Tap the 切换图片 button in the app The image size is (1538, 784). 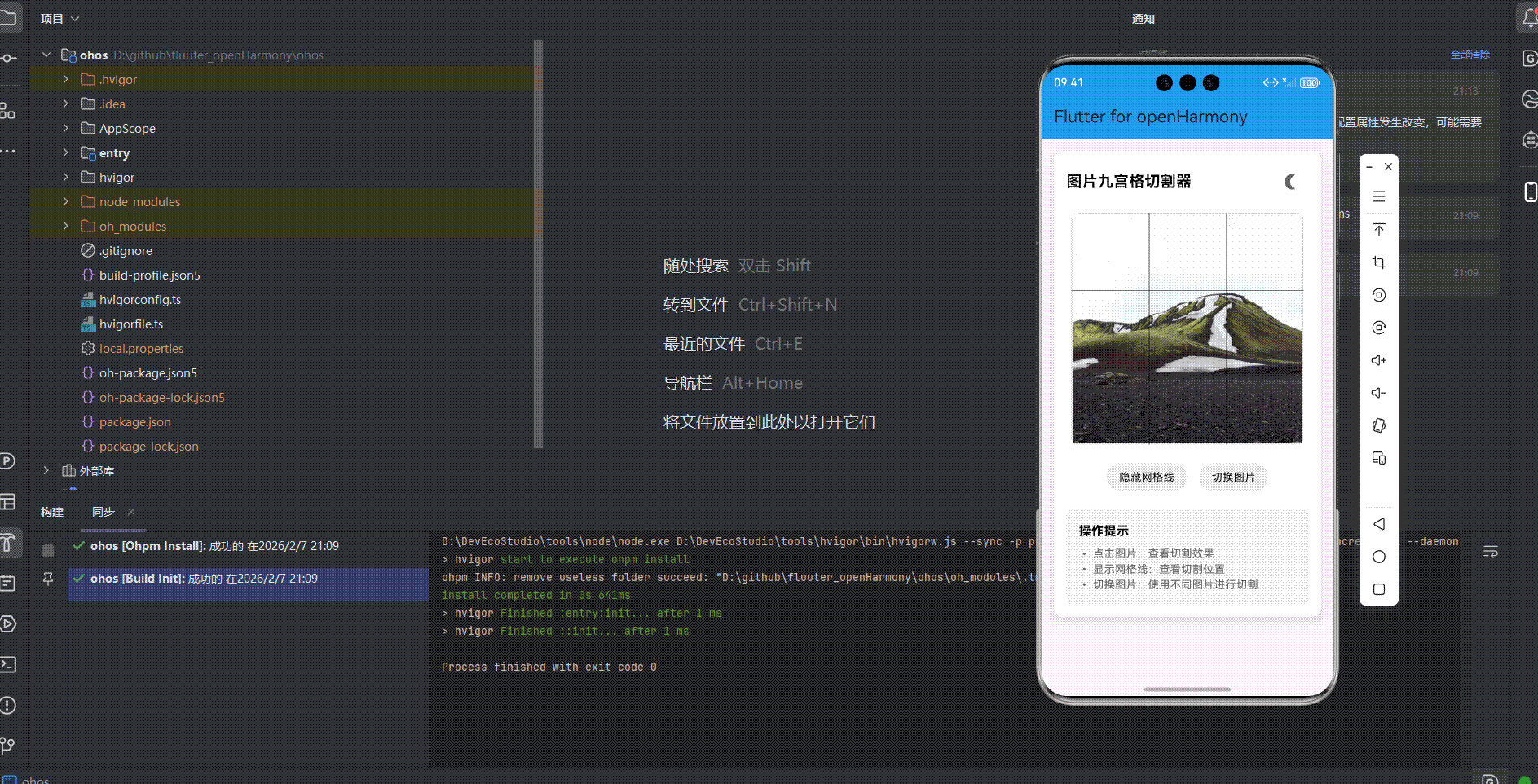(x=1233, y=478)
